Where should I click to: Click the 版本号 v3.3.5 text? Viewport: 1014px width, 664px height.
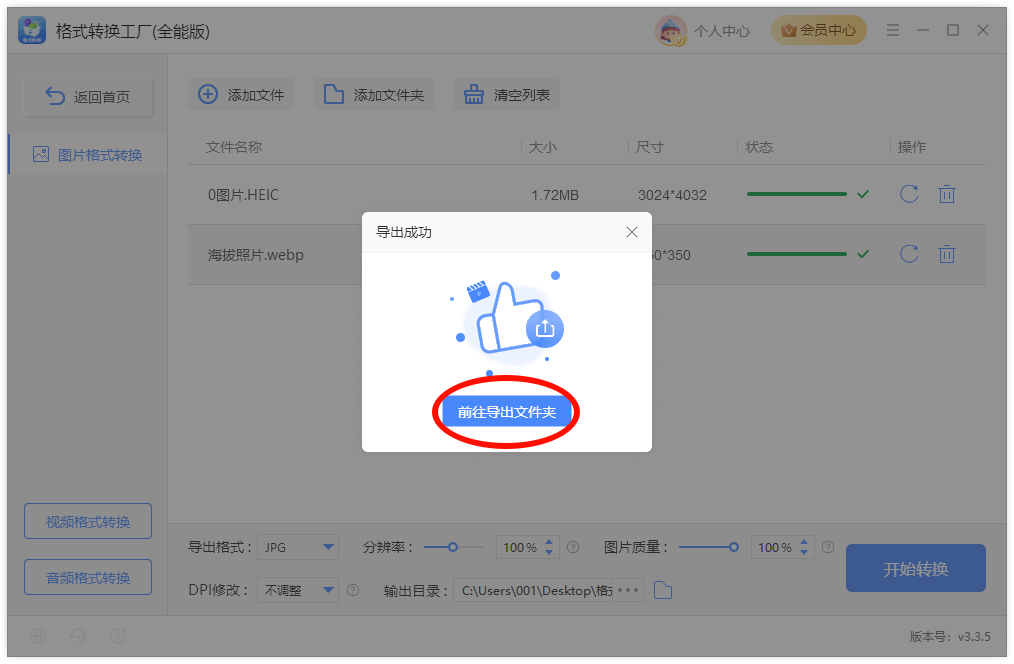(950, 636)
